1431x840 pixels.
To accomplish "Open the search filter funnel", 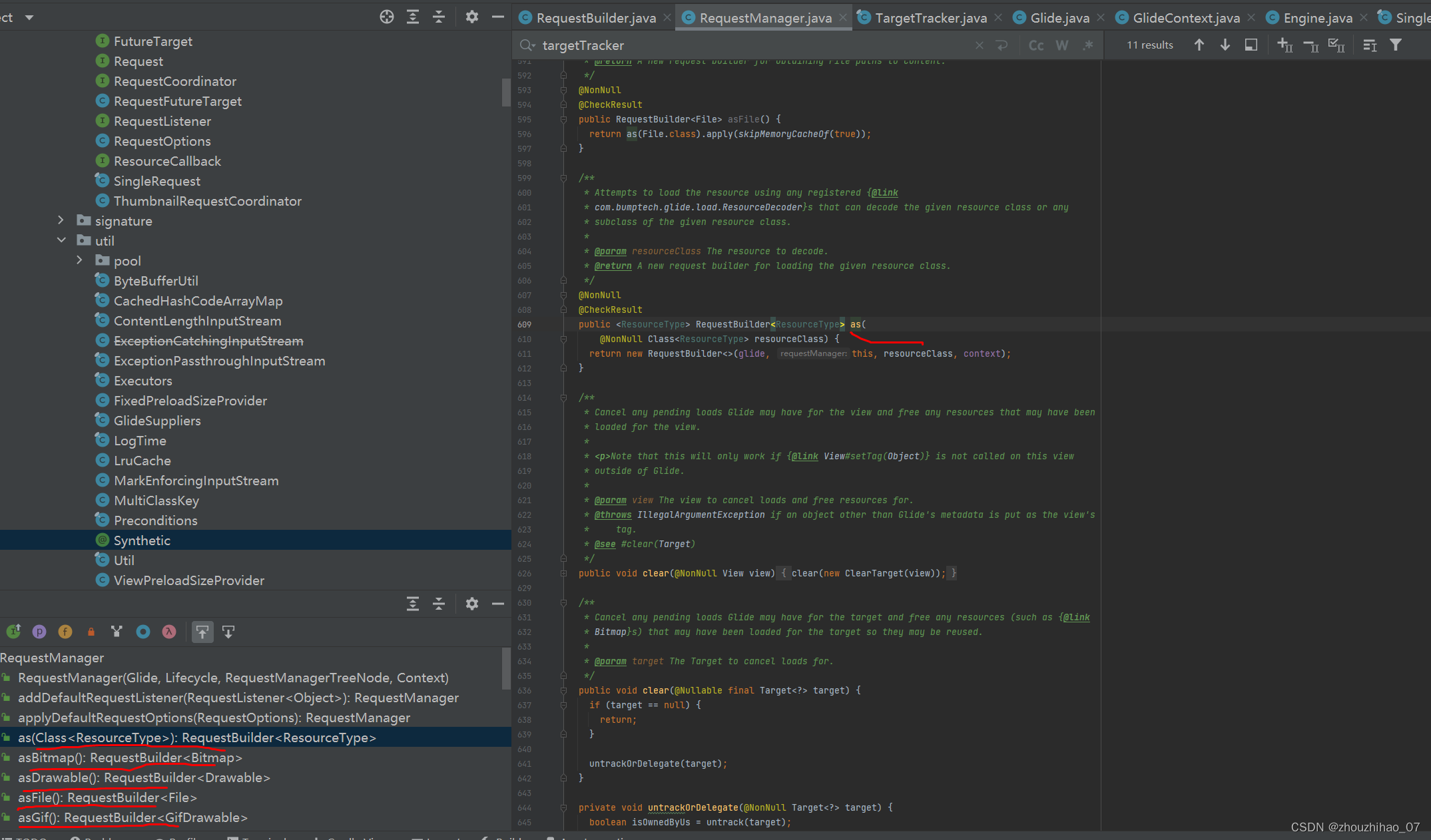I will coord(1396,45).
